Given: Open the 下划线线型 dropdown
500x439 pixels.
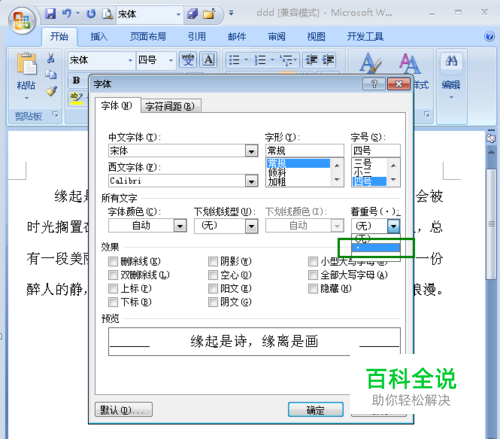Looking at the screenshot, I should click(x=251, y=227).
